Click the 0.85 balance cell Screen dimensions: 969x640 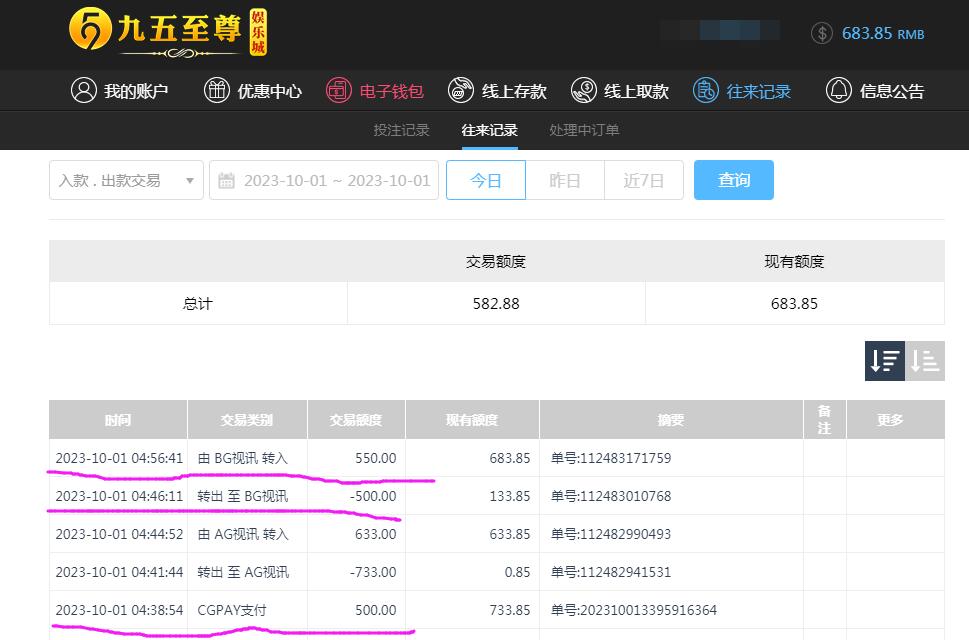pyautogui.click(x=517, y=572)
